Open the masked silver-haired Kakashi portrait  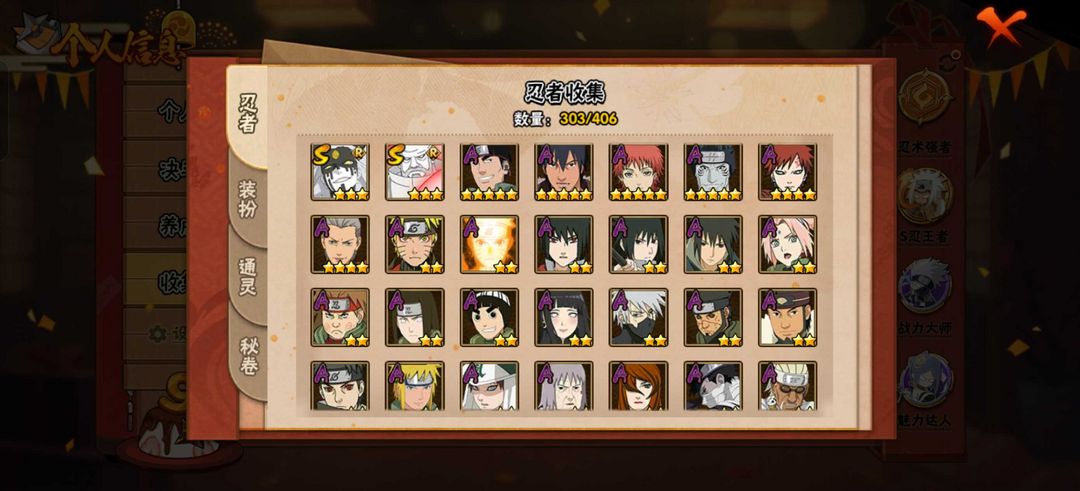[x=638, y=317]
